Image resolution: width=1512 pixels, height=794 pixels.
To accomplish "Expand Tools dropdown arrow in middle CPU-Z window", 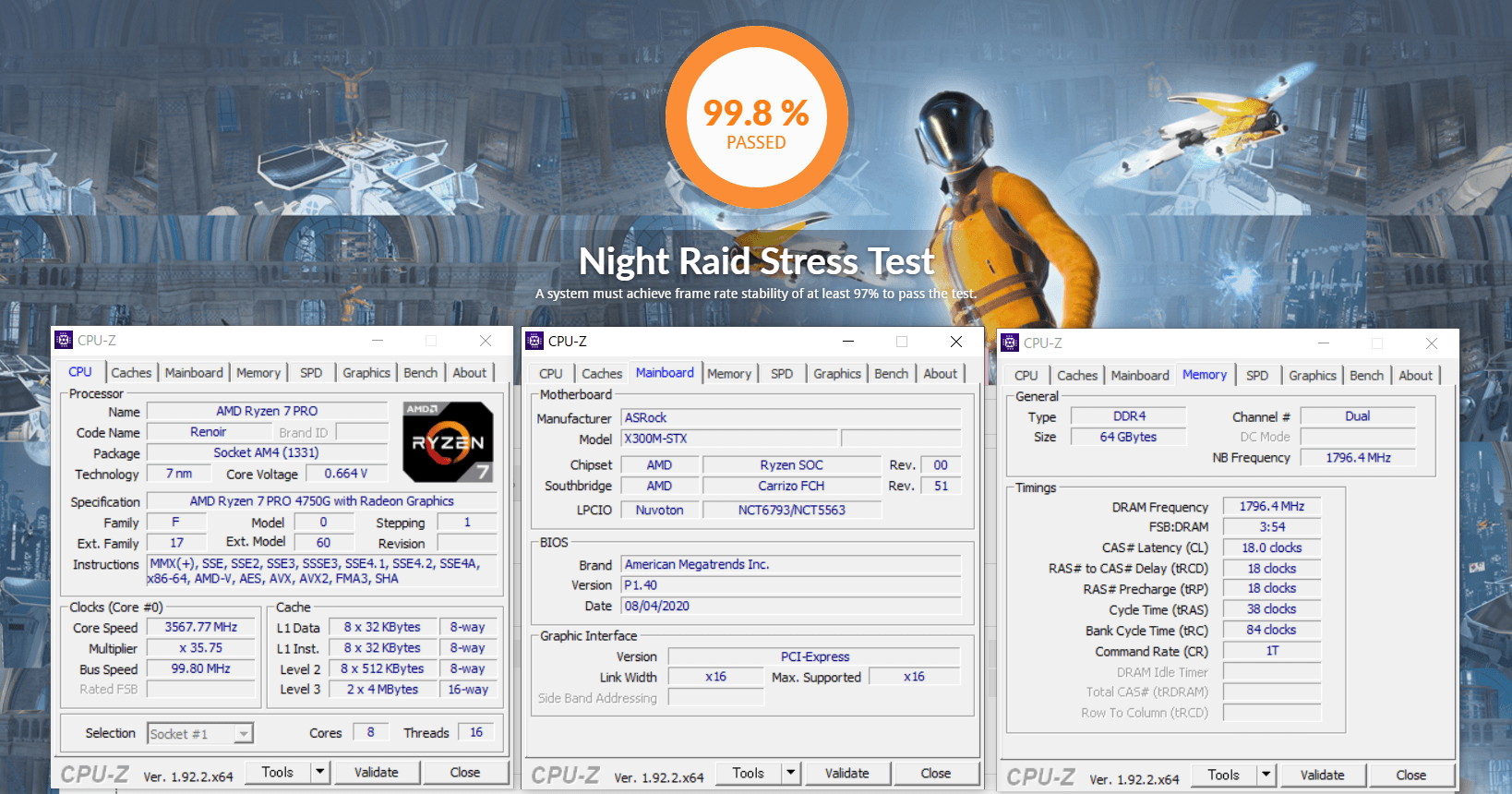I will coord(791,773).
